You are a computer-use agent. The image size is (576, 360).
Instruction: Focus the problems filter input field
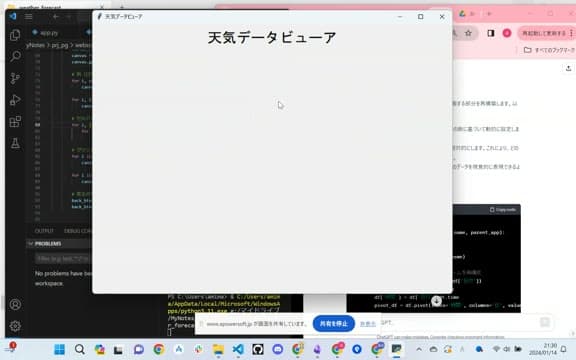63,259
